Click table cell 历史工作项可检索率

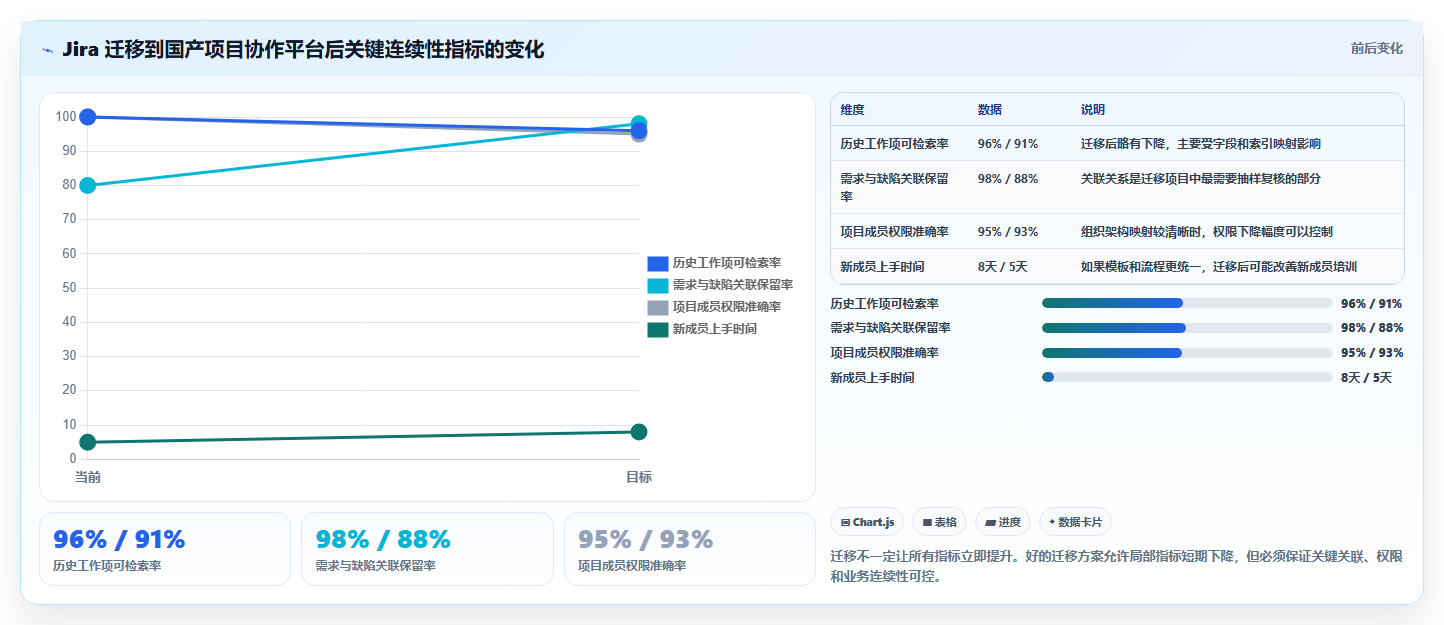[894, 144]
